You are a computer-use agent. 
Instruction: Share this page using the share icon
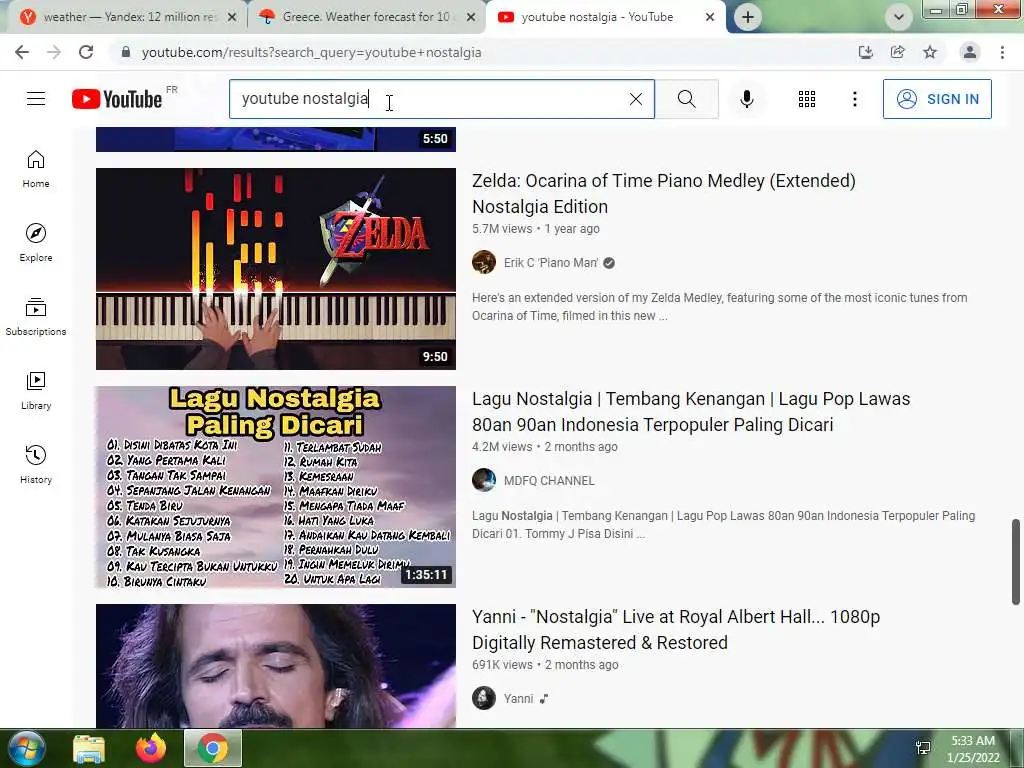tap(897, 52)
